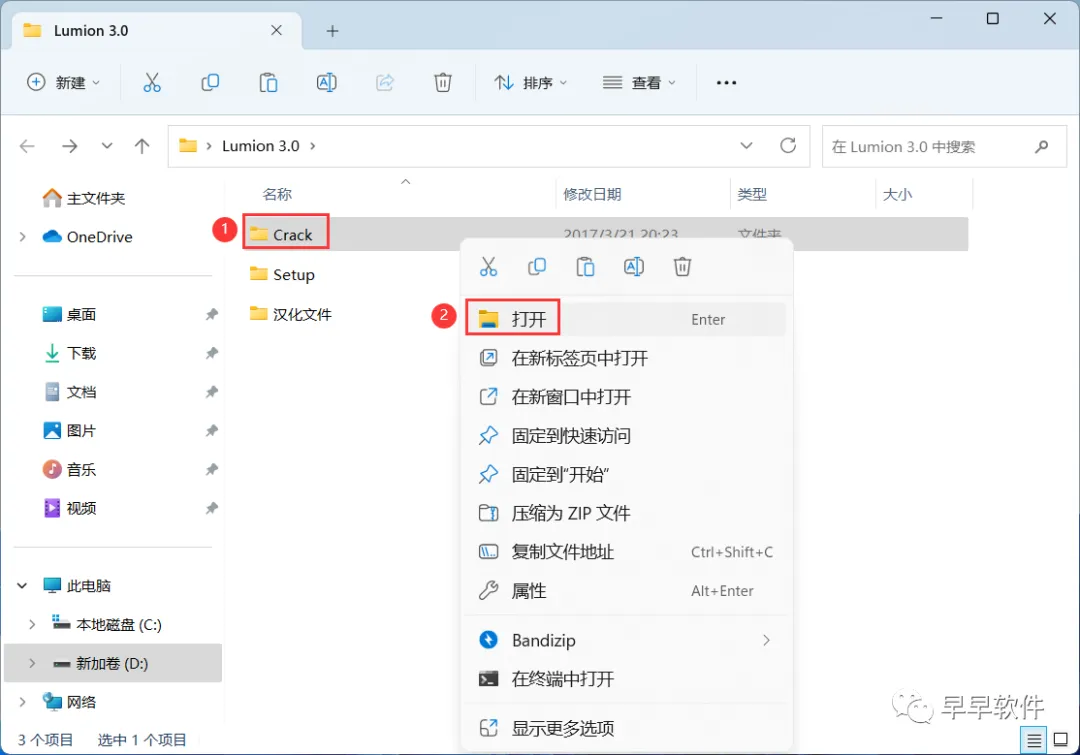Choose 显示更多选项
Viewport: 1080px width, 755px height.
point(625,729)
